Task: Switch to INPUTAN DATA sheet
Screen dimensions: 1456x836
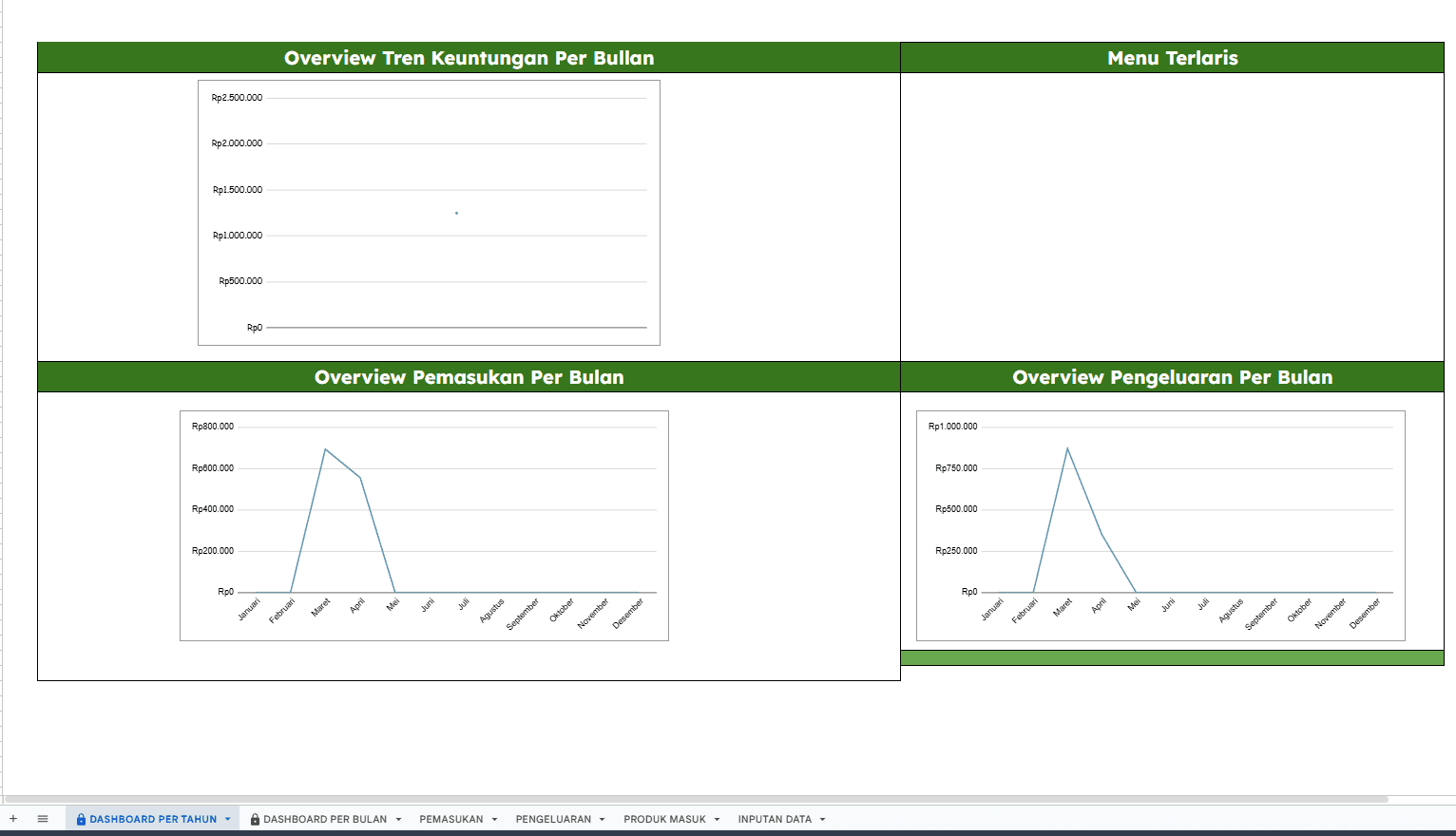Action: (x=775, y=819)
